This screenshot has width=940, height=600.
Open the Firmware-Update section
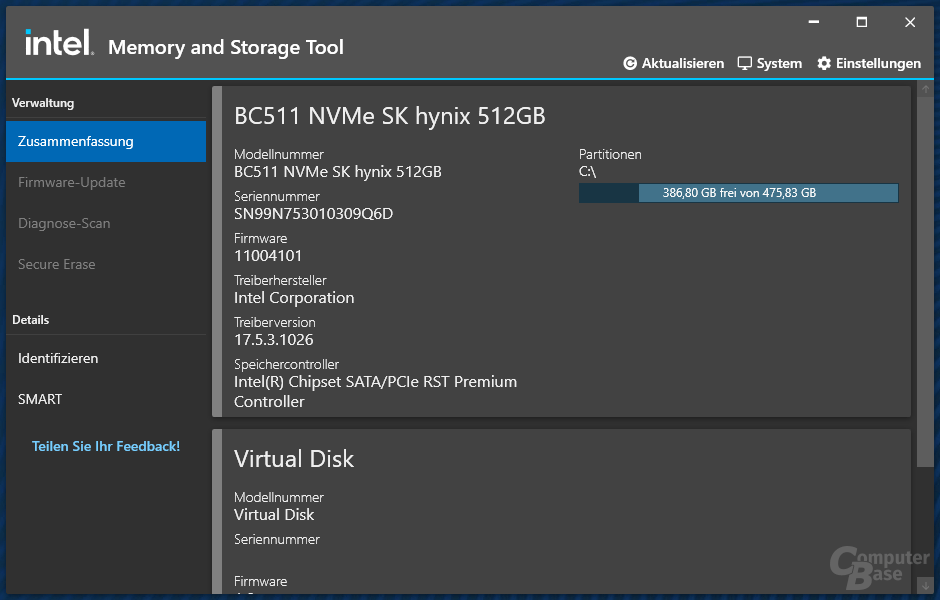[x=106, y=182]
